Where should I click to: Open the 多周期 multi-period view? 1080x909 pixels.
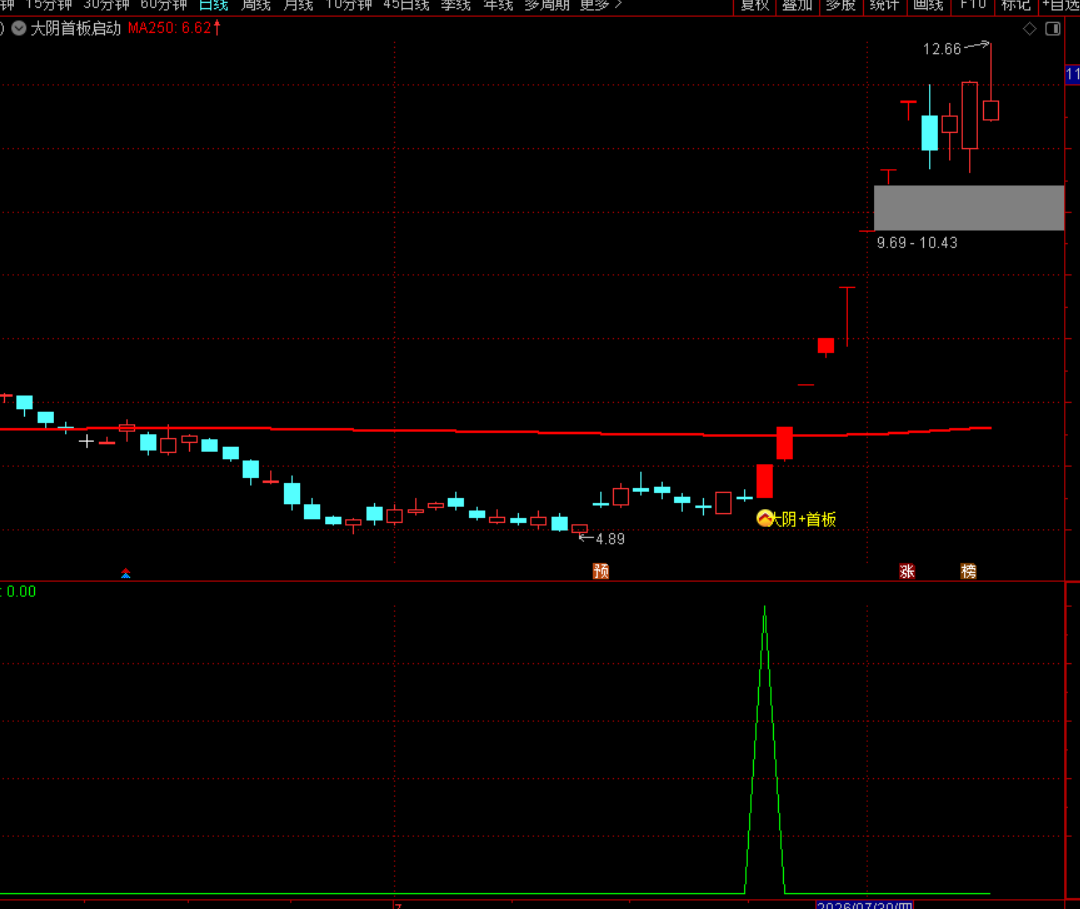point(547,6)
